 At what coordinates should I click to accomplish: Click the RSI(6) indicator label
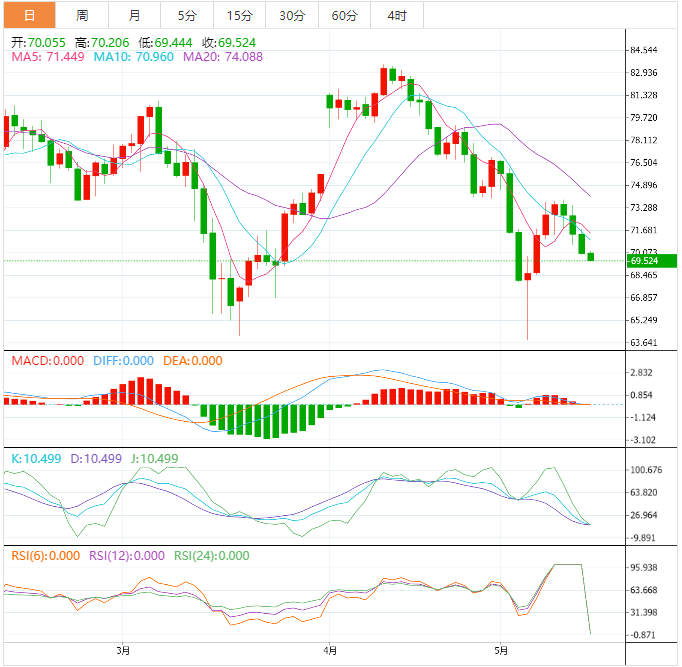click(x=43, y=556)
